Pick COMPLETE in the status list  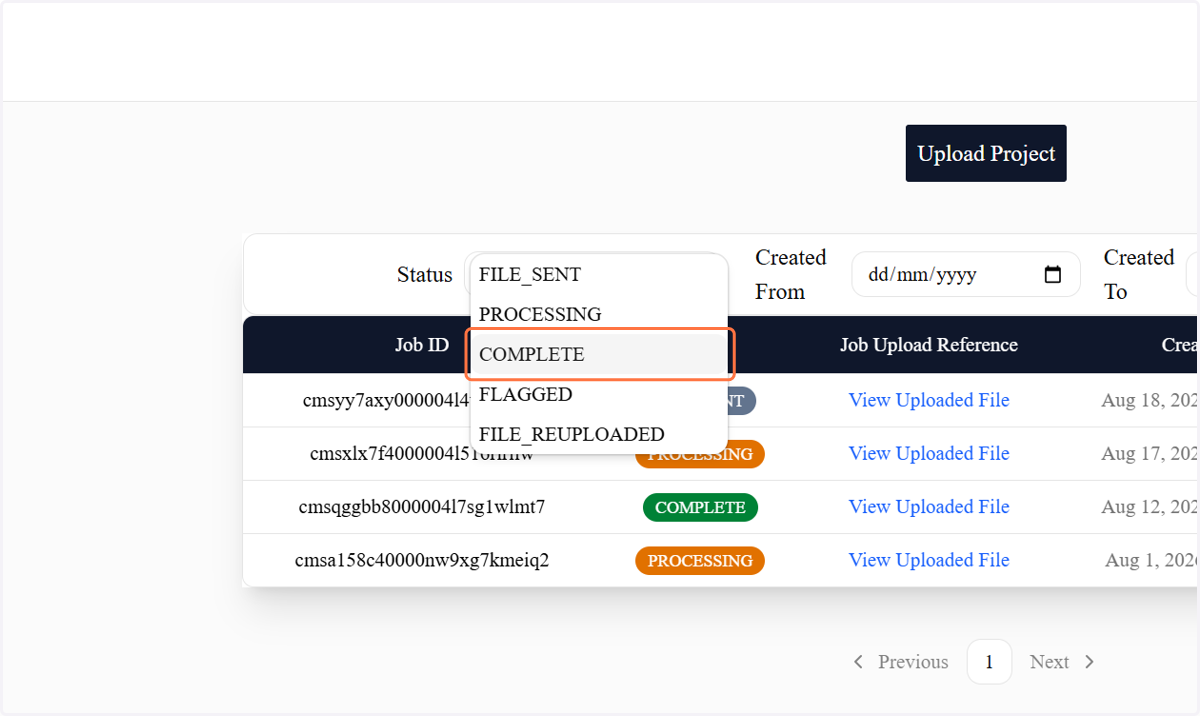click(598, 354)
